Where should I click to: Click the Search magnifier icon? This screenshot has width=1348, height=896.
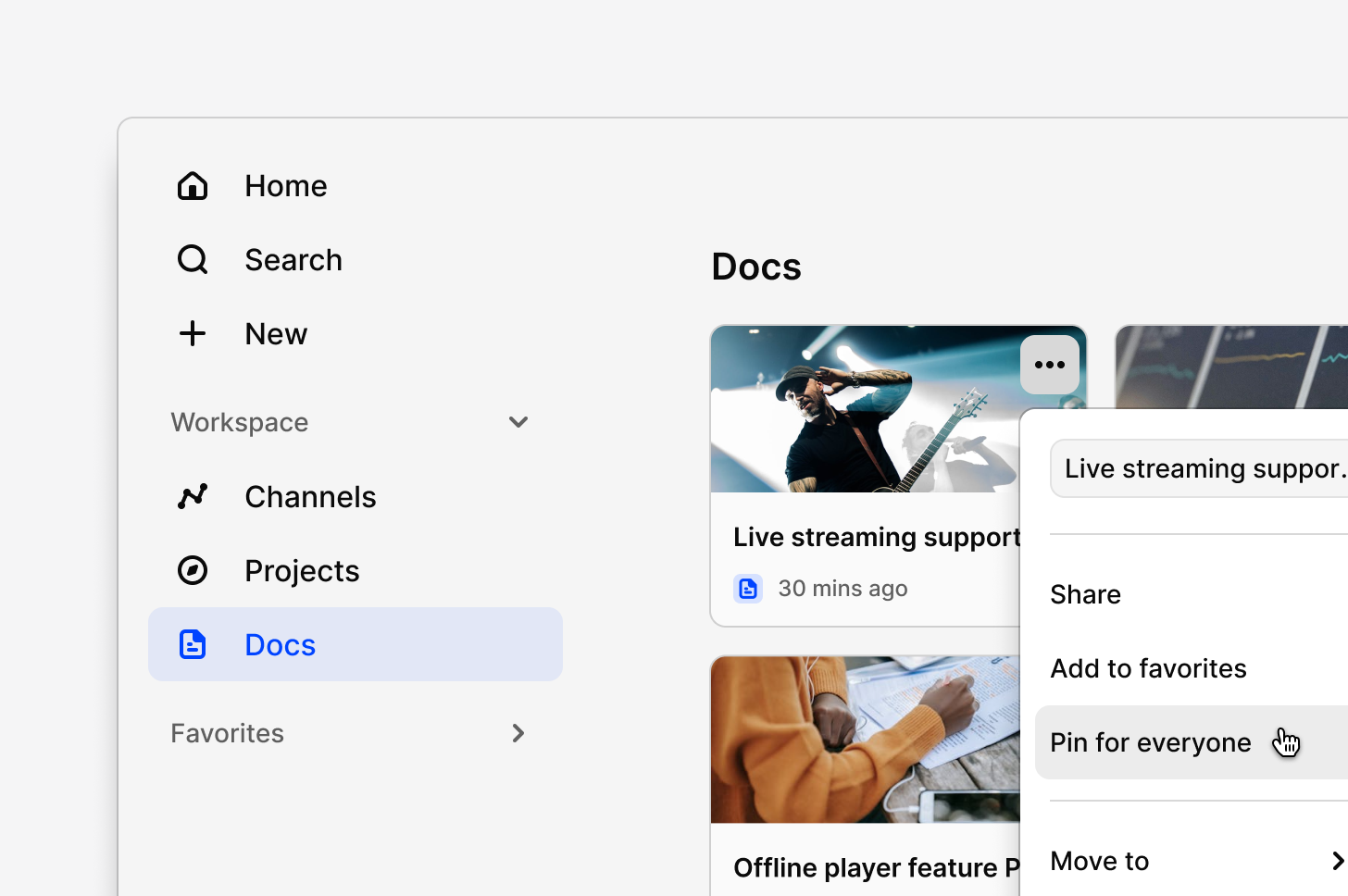(x=193, y=259)
